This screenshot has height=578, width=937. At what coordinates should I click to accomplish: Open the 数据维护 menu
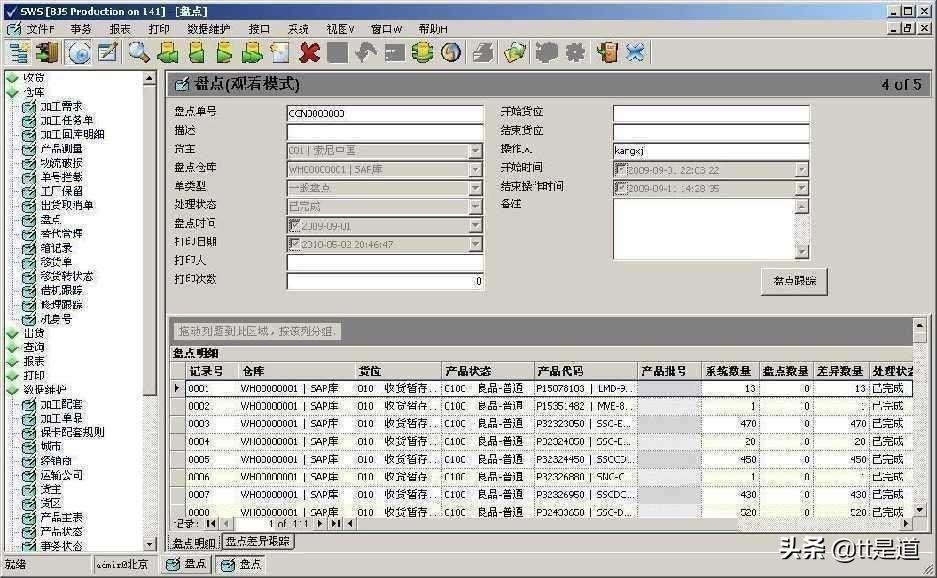click(209, 29)
